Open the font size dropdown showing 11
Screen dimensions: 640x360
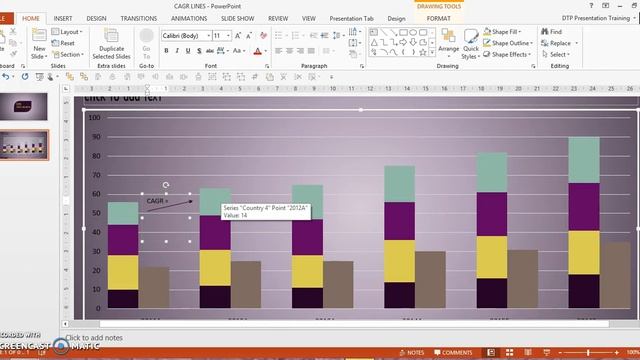click(228, 36)
